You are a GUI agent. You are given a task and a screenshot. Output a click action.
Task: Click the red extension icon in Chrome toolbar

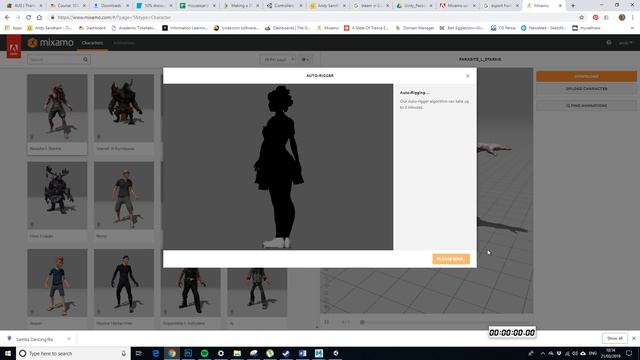[x=596, y=18]
